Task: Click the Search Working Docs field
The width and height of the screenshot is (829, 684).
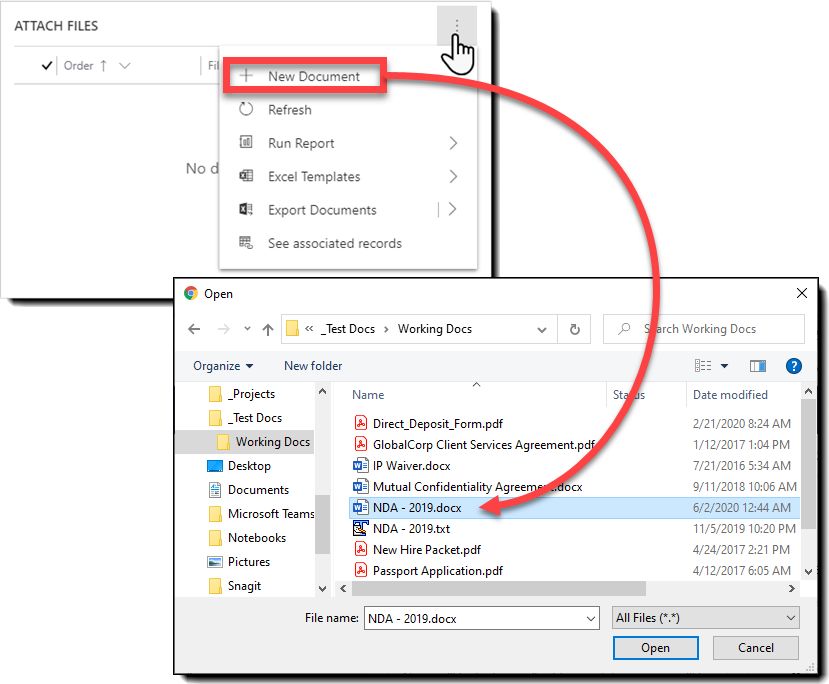Action: point(704,329)
